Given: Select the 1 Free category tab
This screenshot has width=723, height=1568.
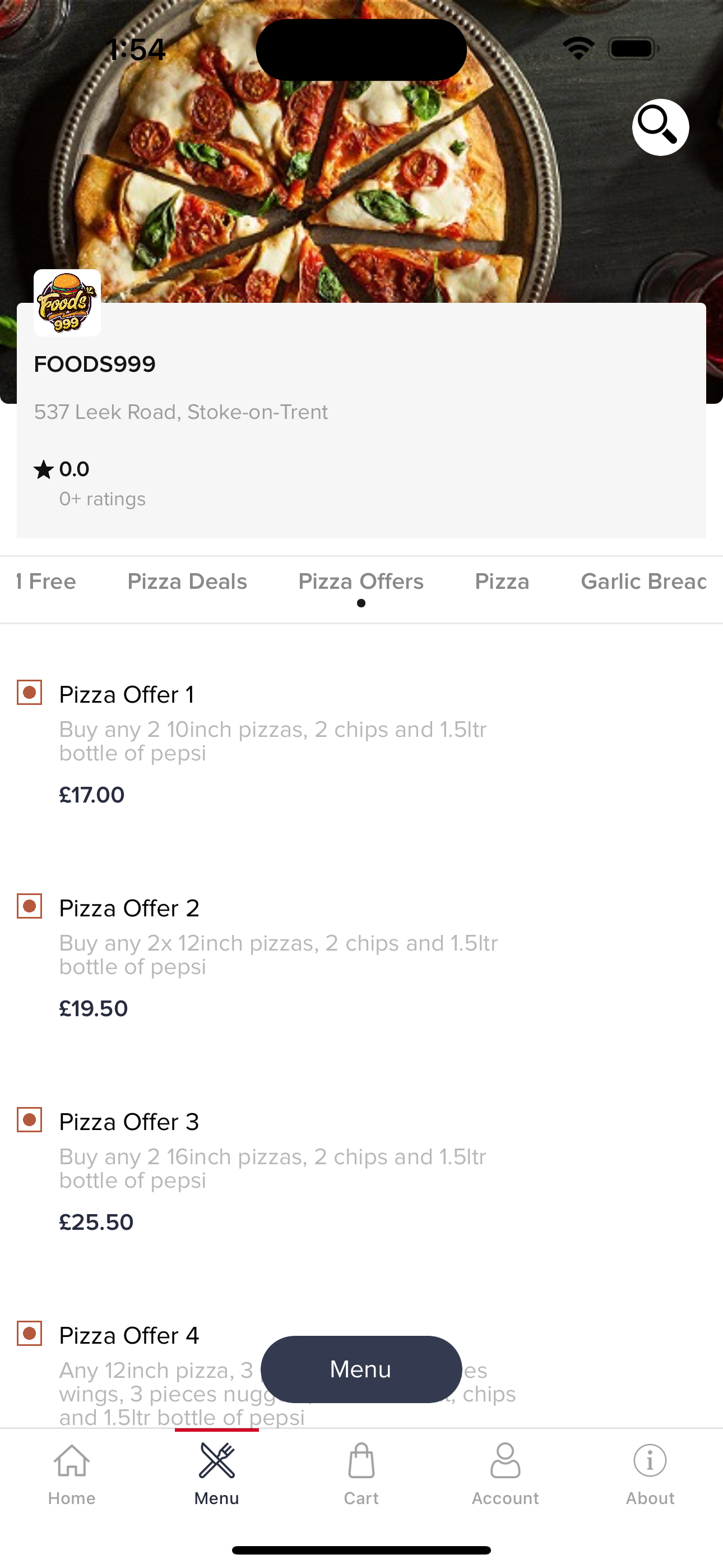Looking at the screenshot, I should point(47,582).
